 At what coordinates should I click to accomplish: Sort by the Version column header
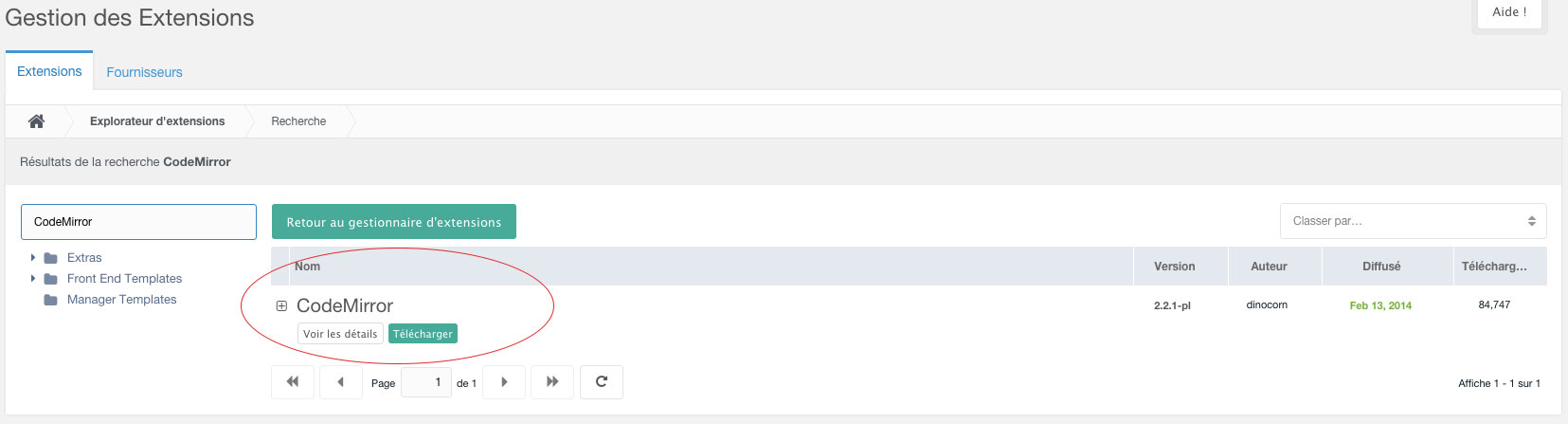(1174, 267)
